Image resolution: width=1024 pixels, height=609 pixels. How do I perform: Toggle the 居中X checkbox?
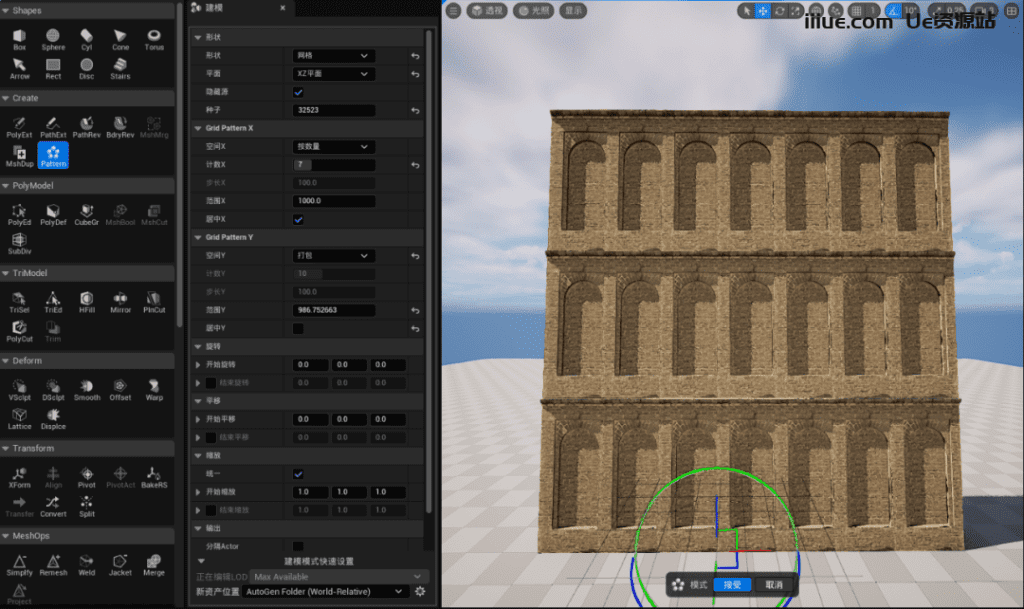coord(298,219)
